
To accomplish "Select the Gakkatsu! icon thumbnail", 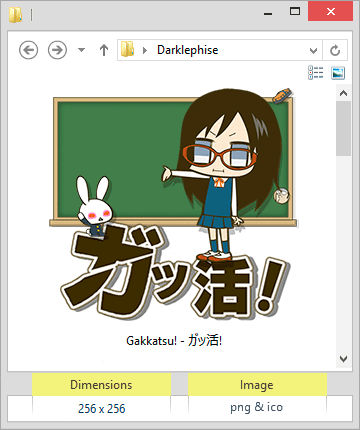I will pos(173,204).
